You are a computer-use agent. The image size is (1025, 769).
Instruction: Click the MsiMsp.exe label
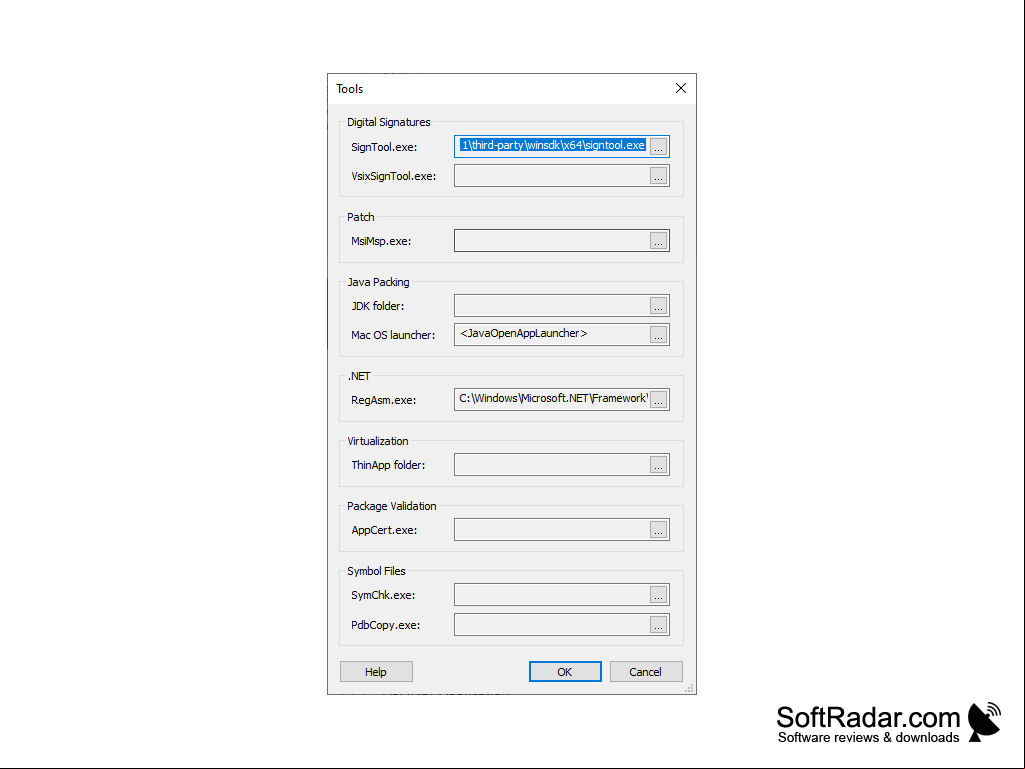[381, 241]
